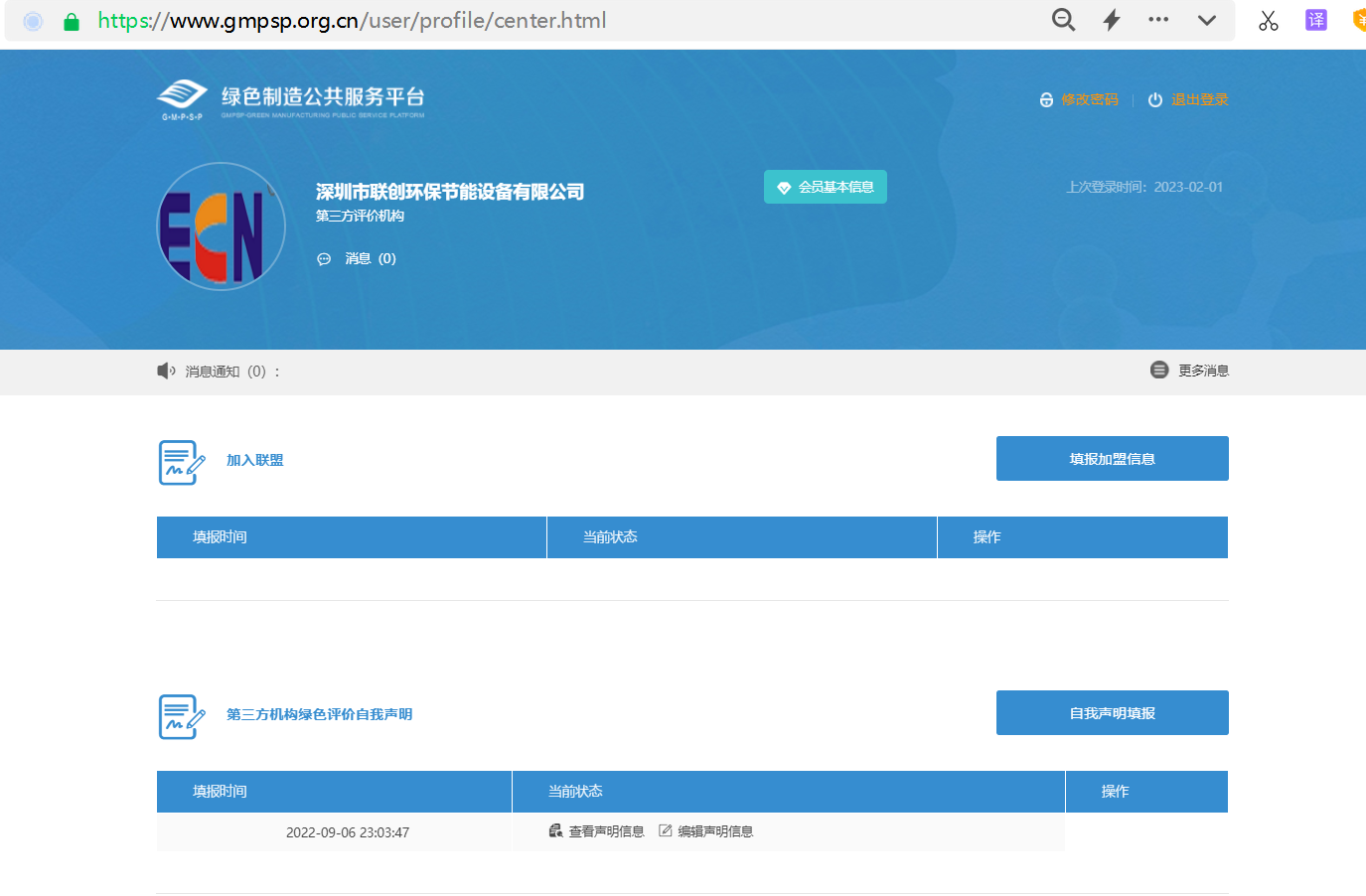
Task: Click the green manufacturing platform logo
Action: point(291,100)
